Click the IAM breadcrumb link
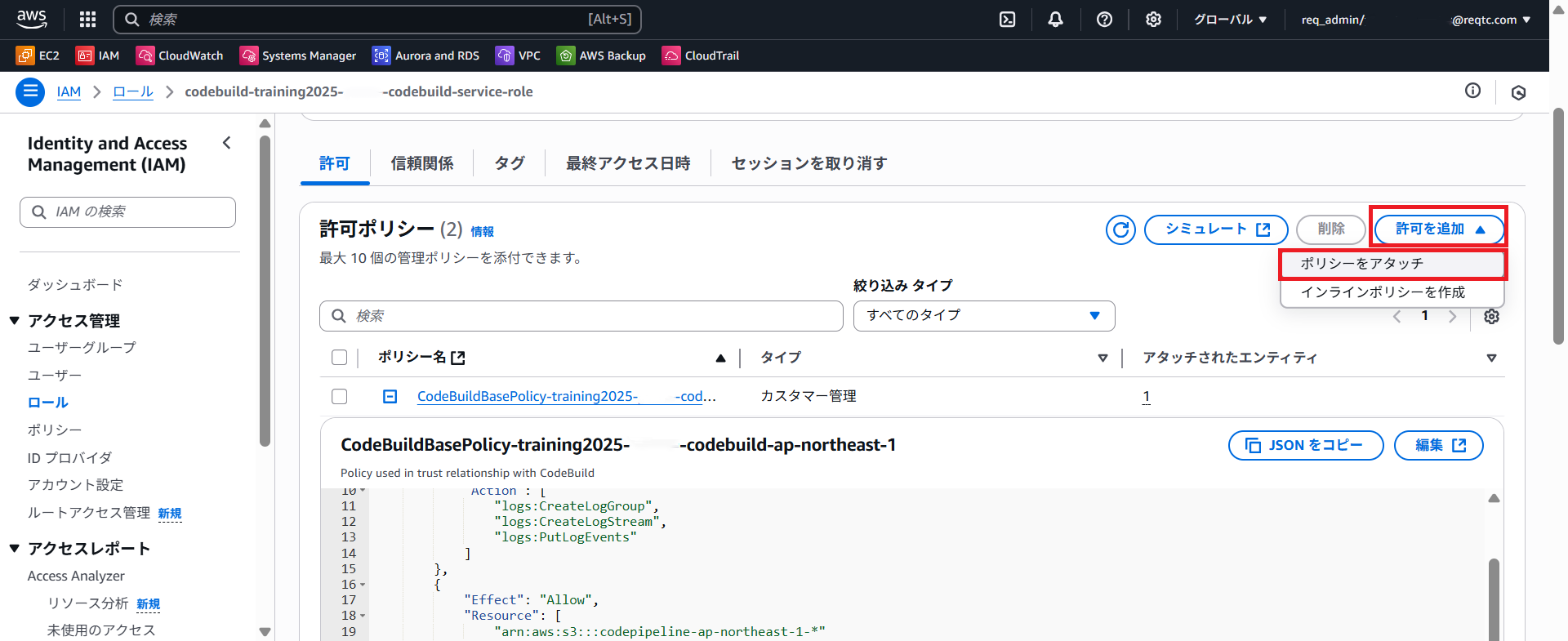Viewport: 1568px width, 641px height. (x=69, y=91)
